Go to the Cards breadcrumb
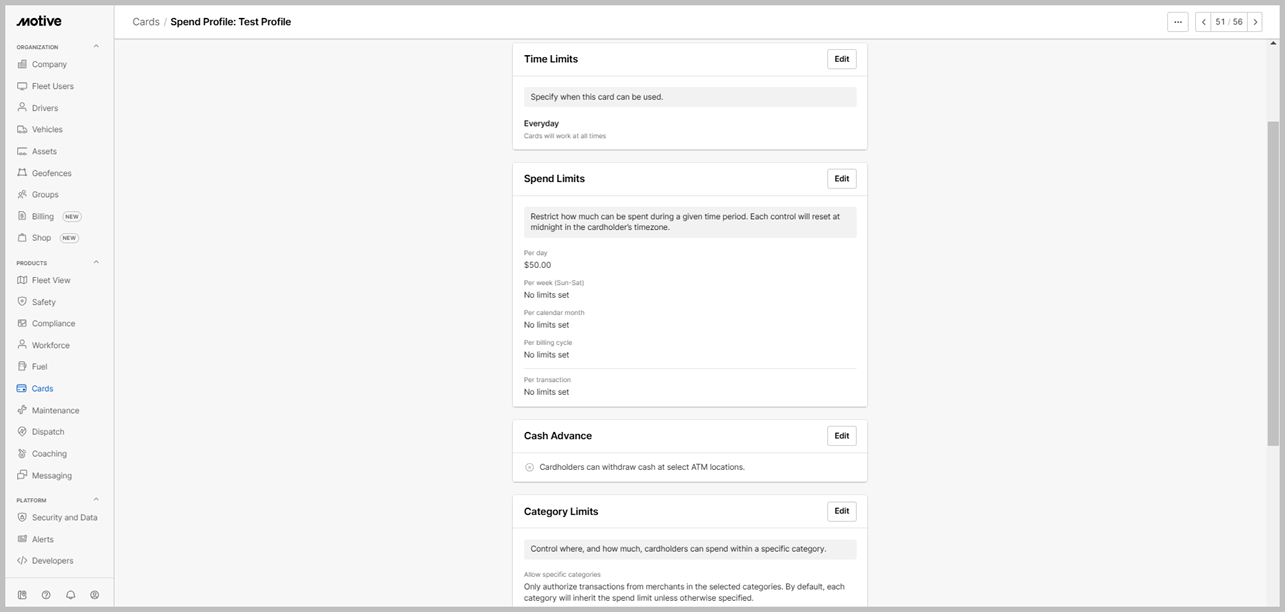This screenshot has width=1285, height=612. pos(146,22)
